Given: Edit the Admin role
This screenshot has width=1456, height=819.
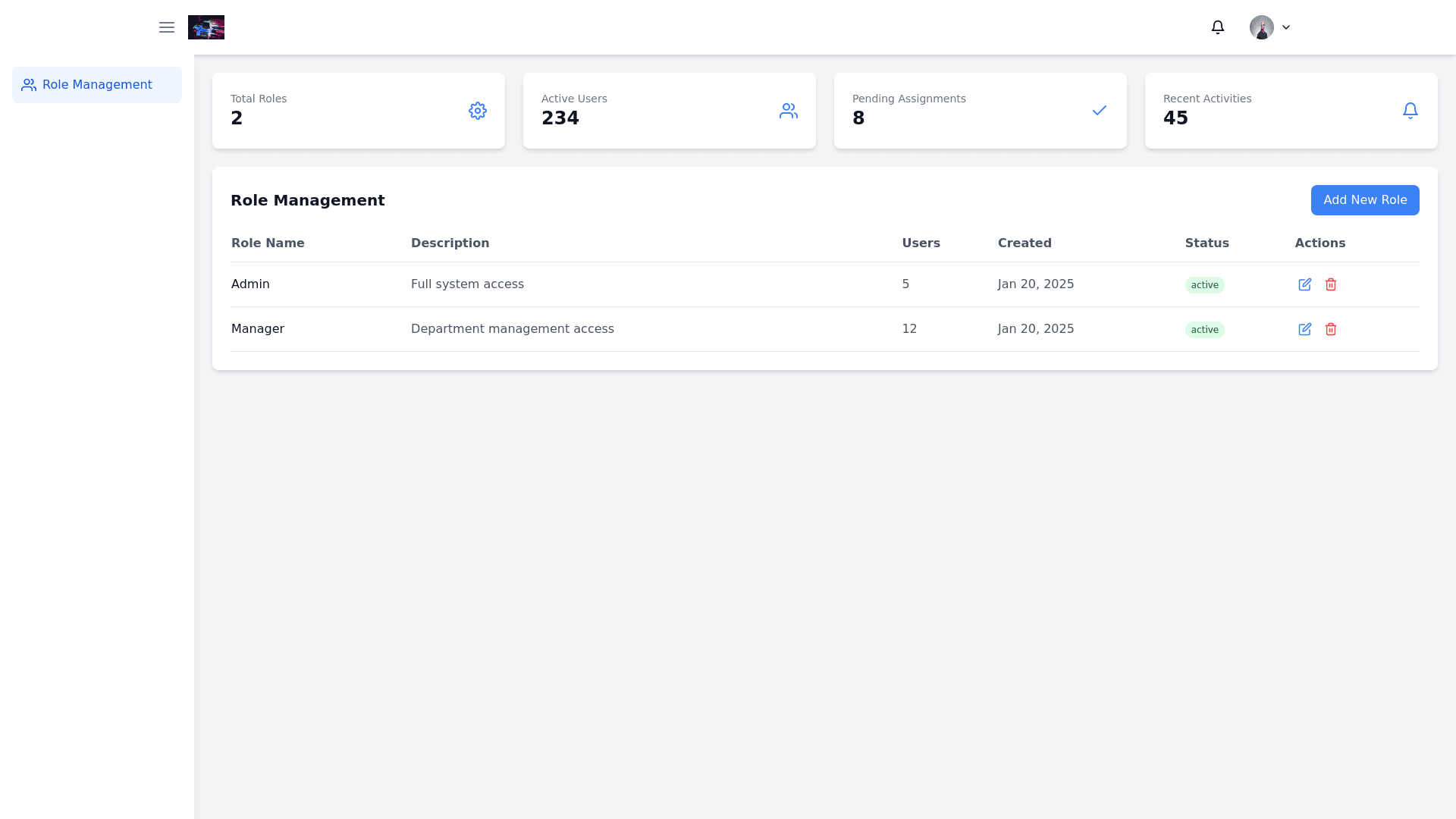Looking at the screenshot, I should pyautogui.click(x=1305, y=284).
